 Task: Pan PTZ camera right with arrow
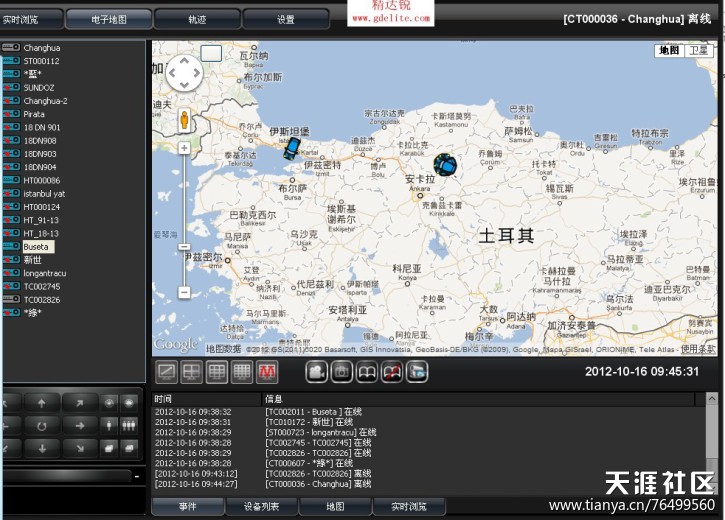[80, 425]
